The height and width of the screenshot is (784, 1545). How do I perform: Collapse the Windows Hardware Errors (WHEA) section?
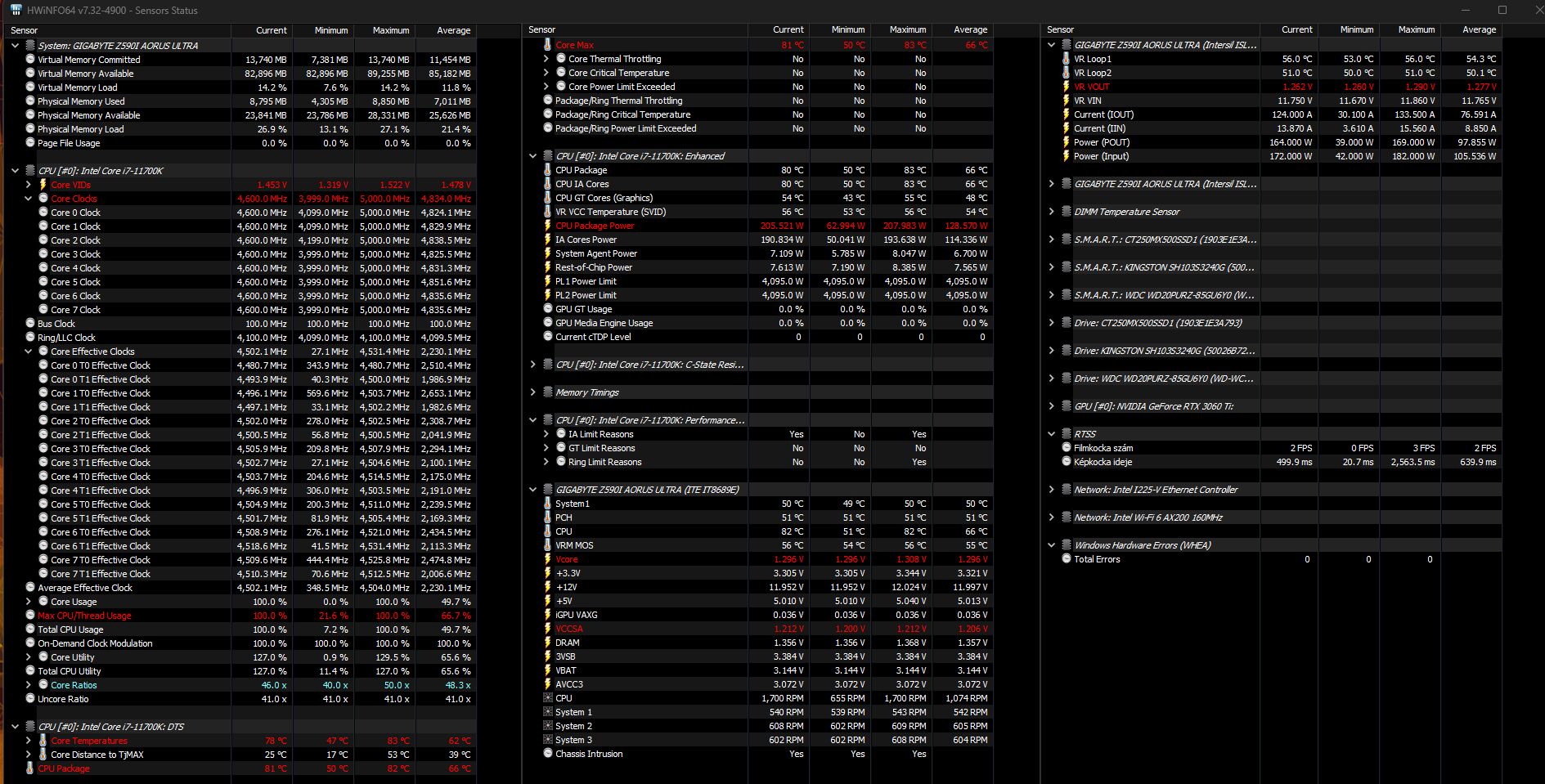click(1051, 545)
